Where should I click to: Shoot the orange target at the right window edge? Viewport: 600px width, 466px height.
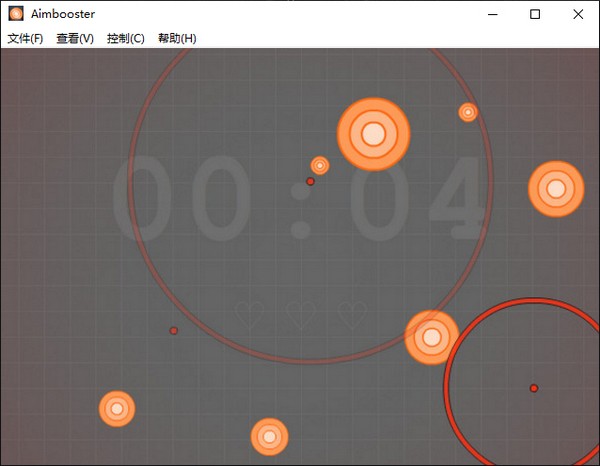556,189
